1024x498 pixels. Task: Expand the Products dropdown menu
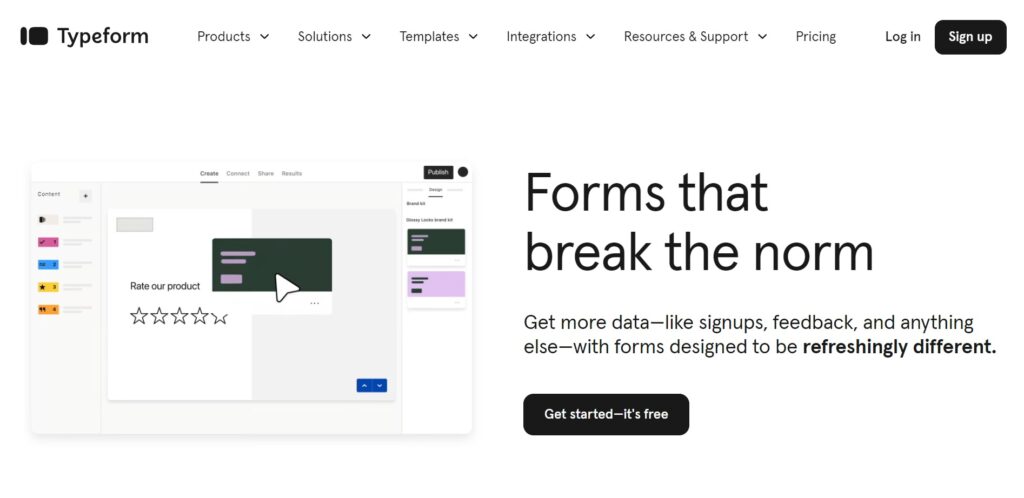pos(233,36)
